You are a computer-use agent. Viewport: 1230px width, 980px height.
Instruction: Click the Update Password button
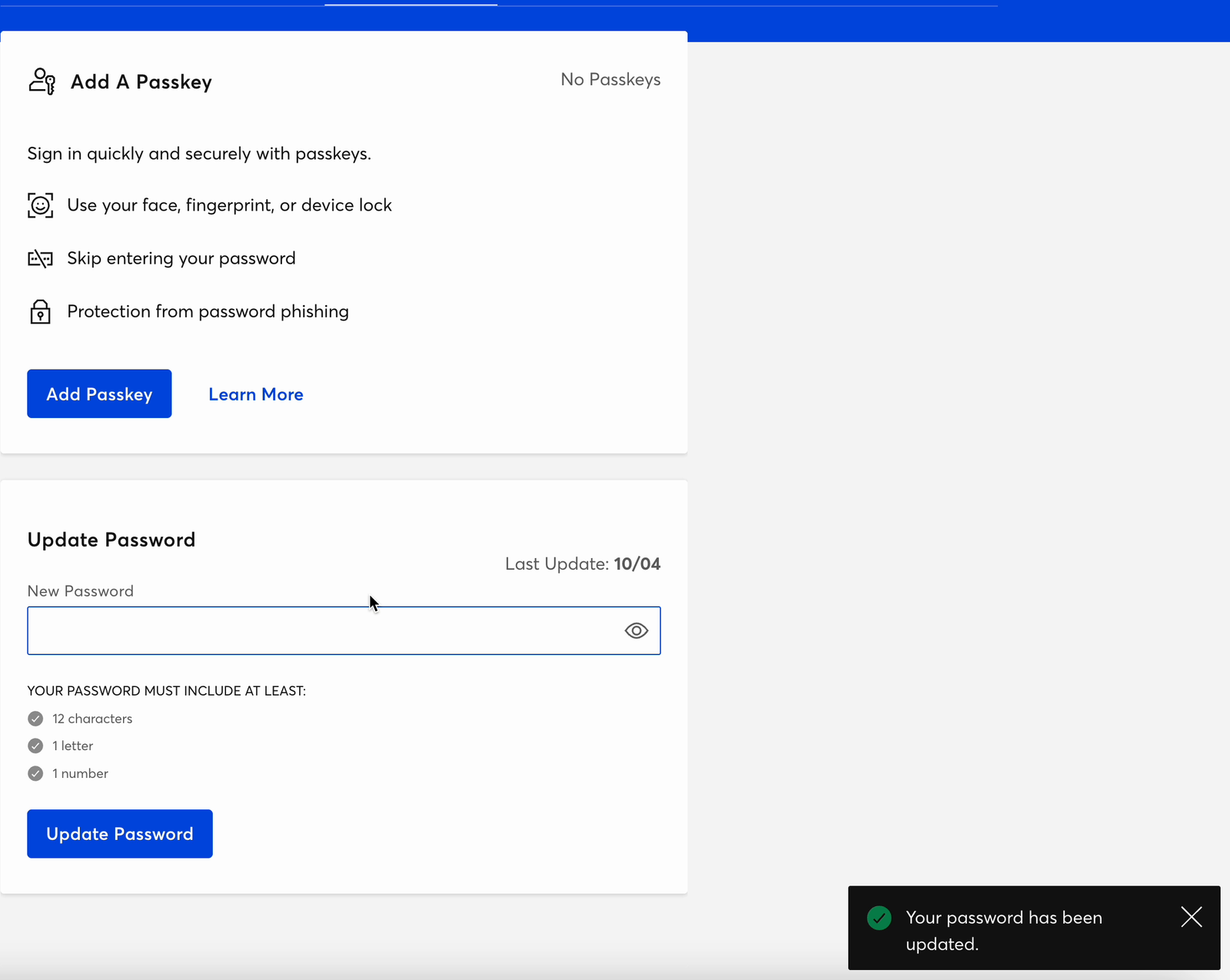120,833
